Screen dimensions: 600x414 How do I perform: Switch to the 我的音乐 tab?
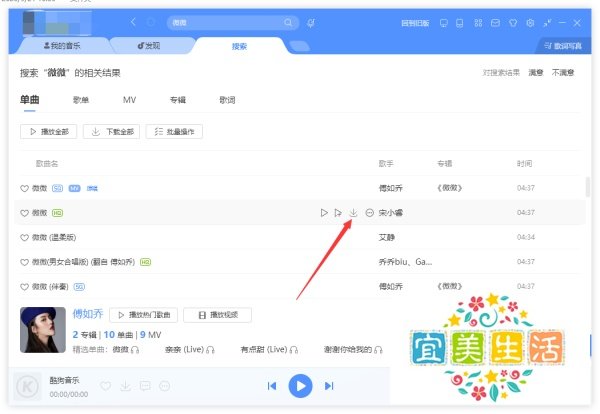click(x=62, y=46)
